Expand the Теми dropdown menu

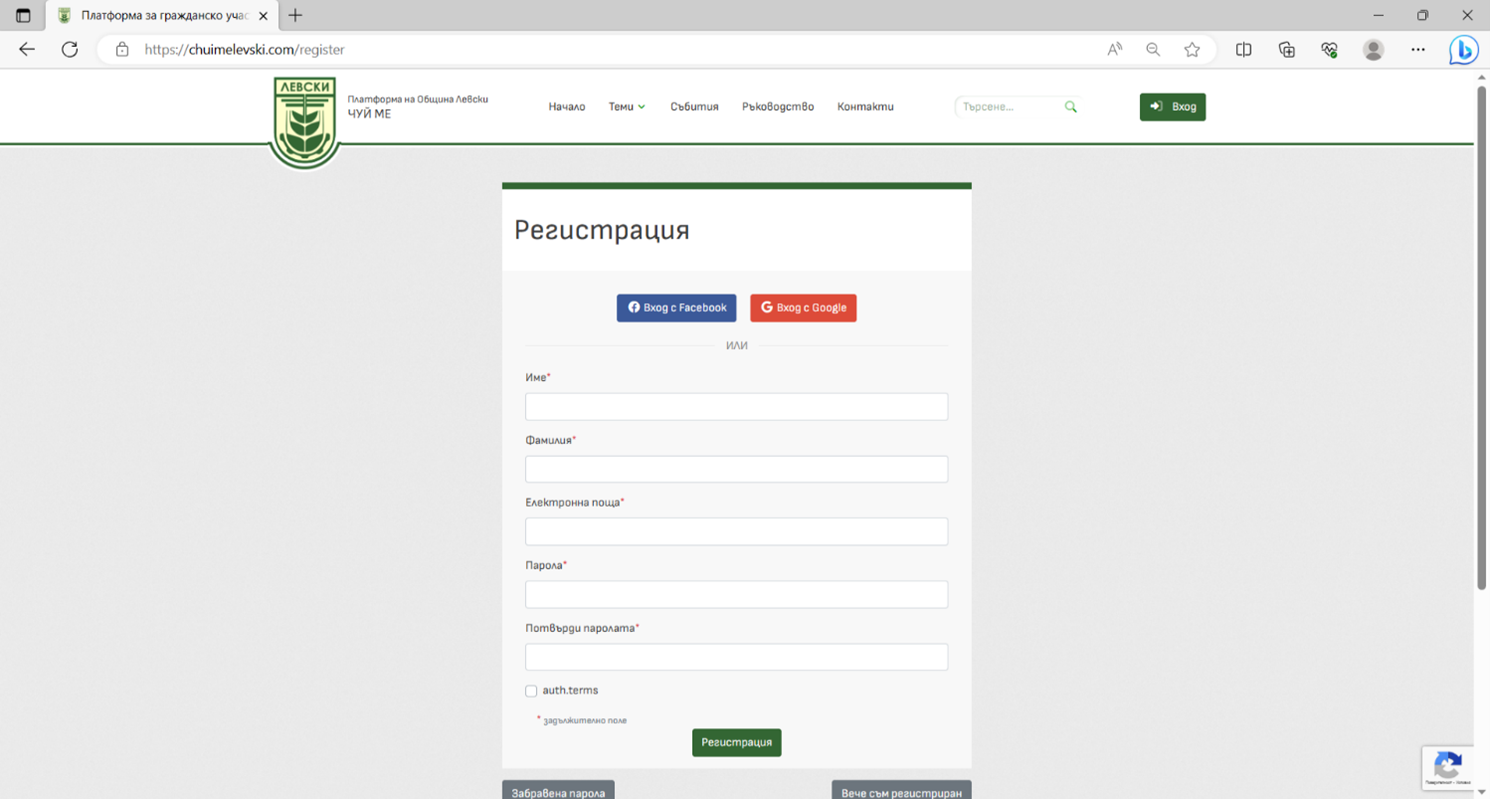[x=626, y=107]
